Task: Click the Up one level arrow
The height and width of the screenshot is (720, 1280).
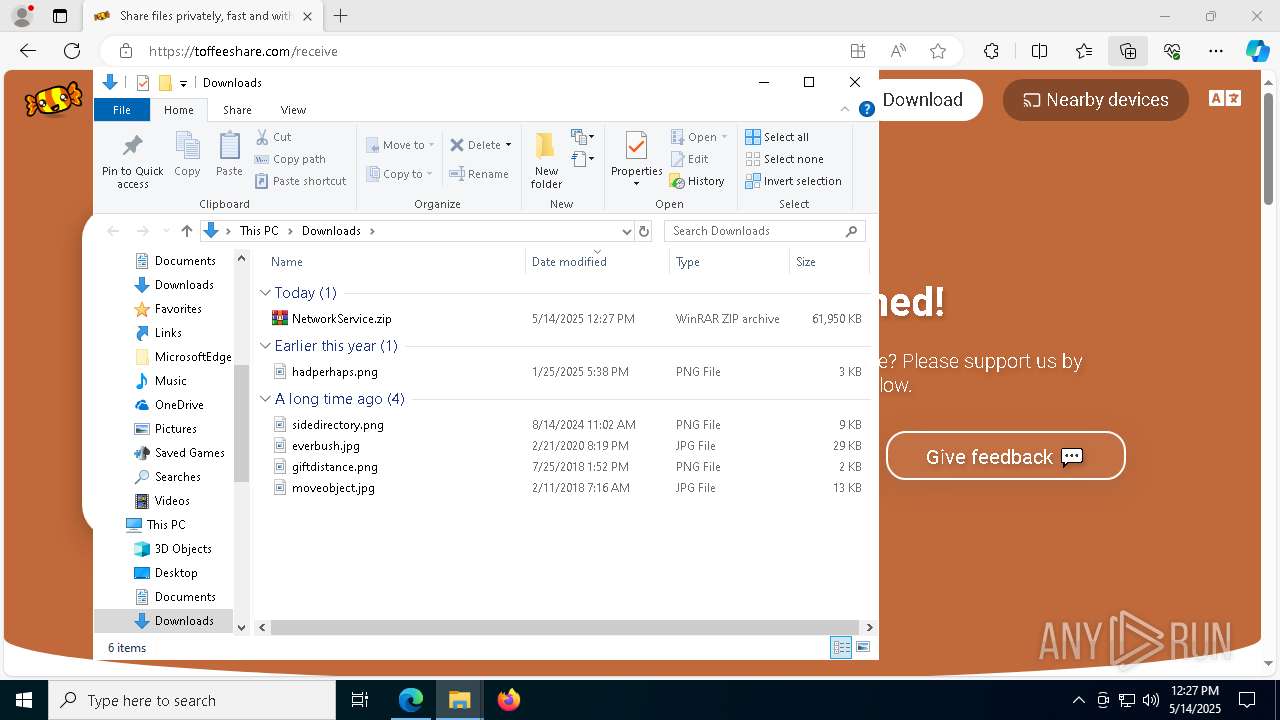Action: point(186,231)
